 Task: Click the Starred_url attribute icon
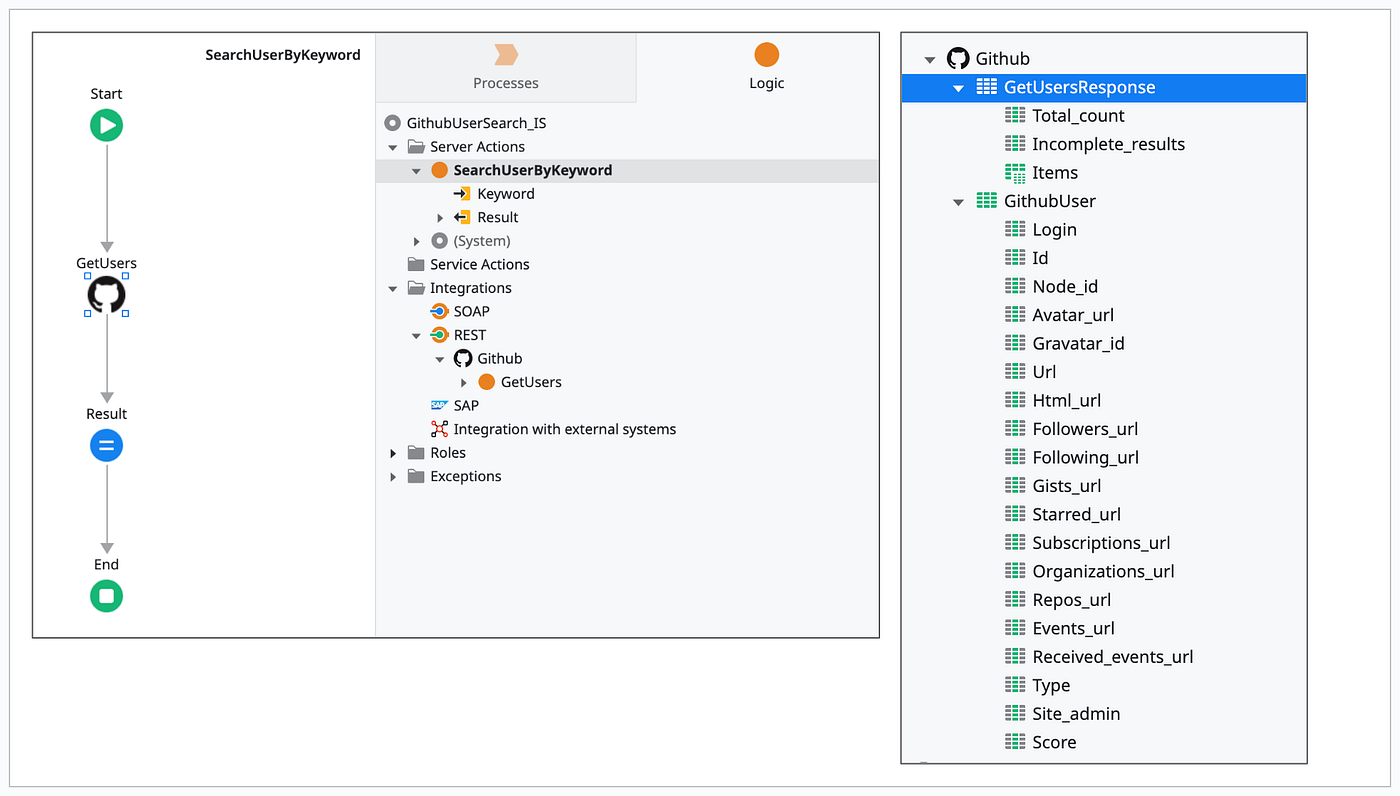1015,514
